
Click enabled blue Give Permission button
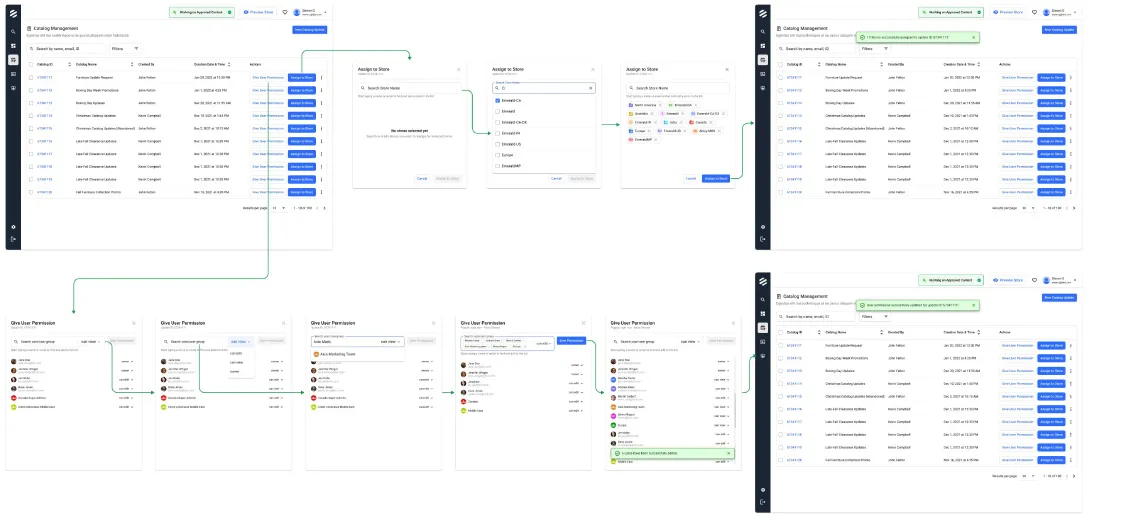click(571, 340)
